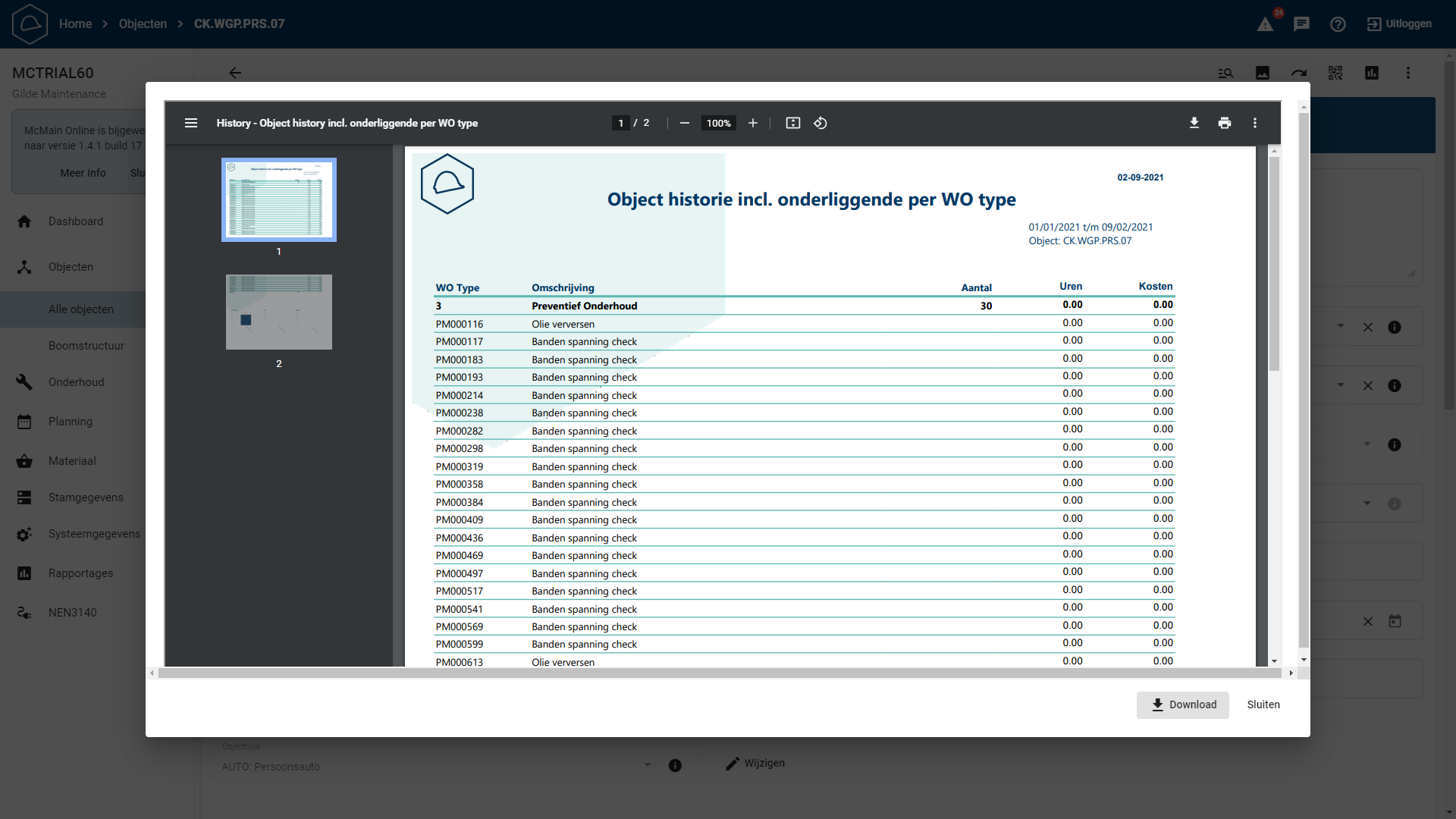Zoom in the PDF document
Image resolution: width=1456 pixels, height=819 pixels.
click(x=753, y=123)
